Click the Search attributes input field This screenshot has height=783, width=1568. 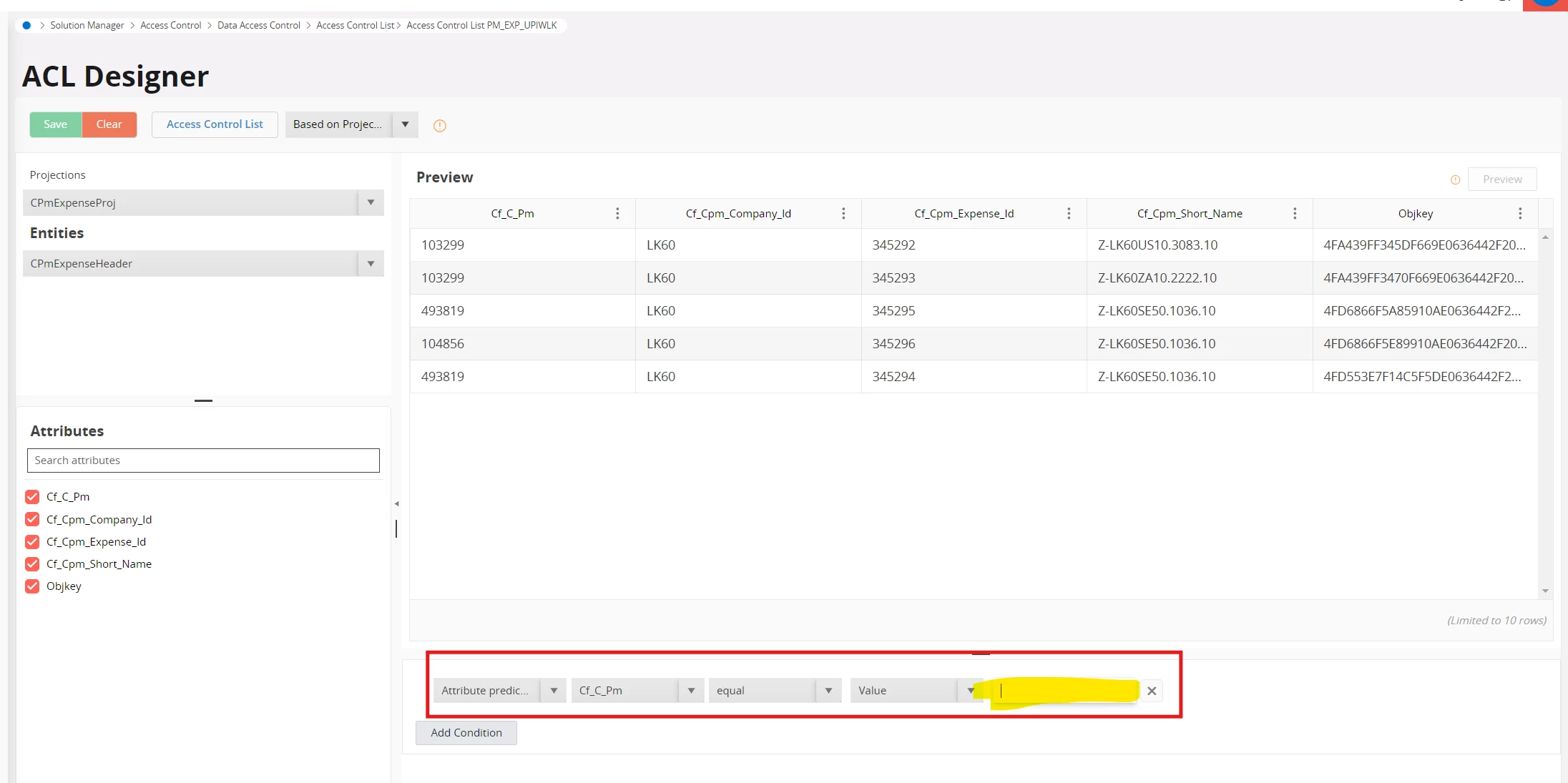click(203, 461)
